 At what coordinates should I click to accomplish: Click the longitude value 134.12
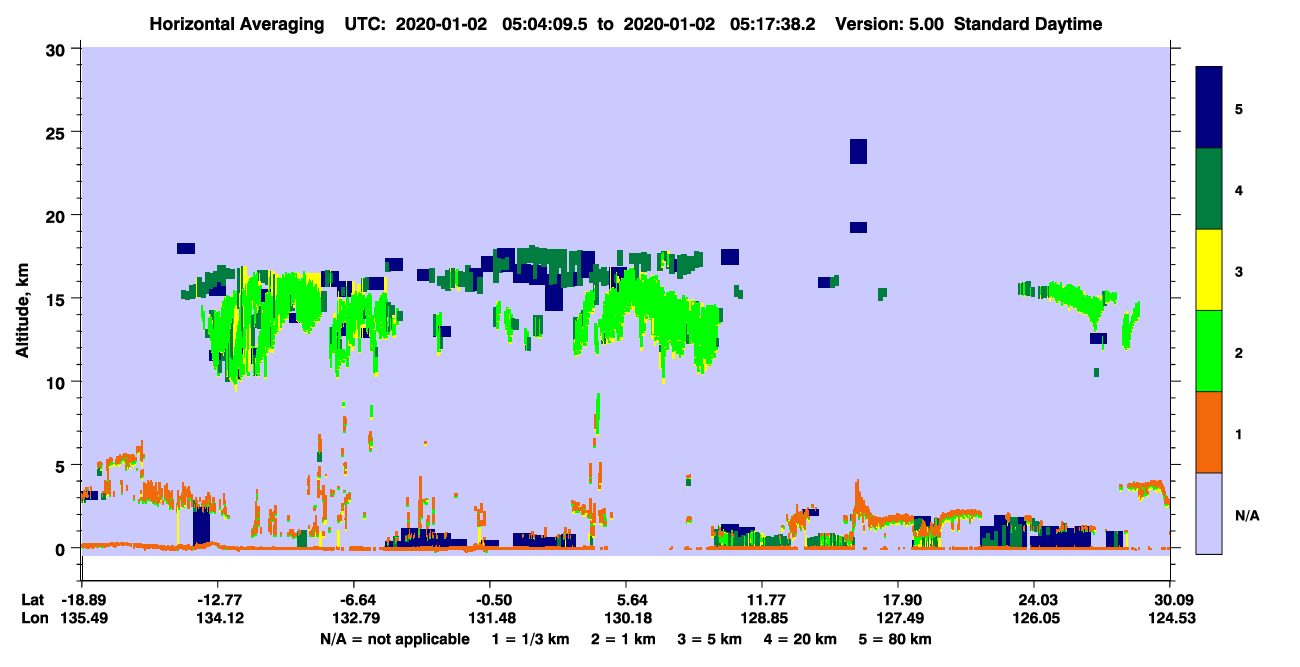pos(218,618)
